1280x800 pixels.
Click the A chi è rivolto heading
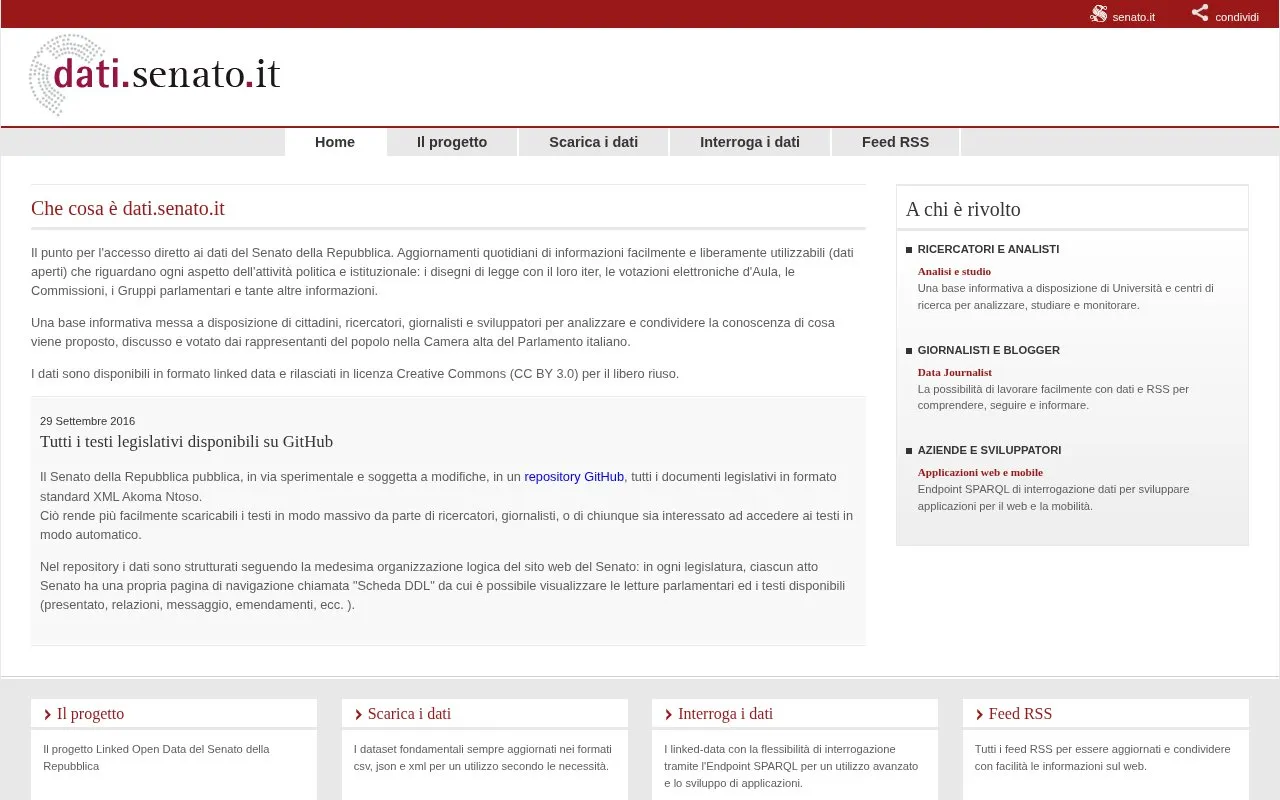tap(963, 209)
